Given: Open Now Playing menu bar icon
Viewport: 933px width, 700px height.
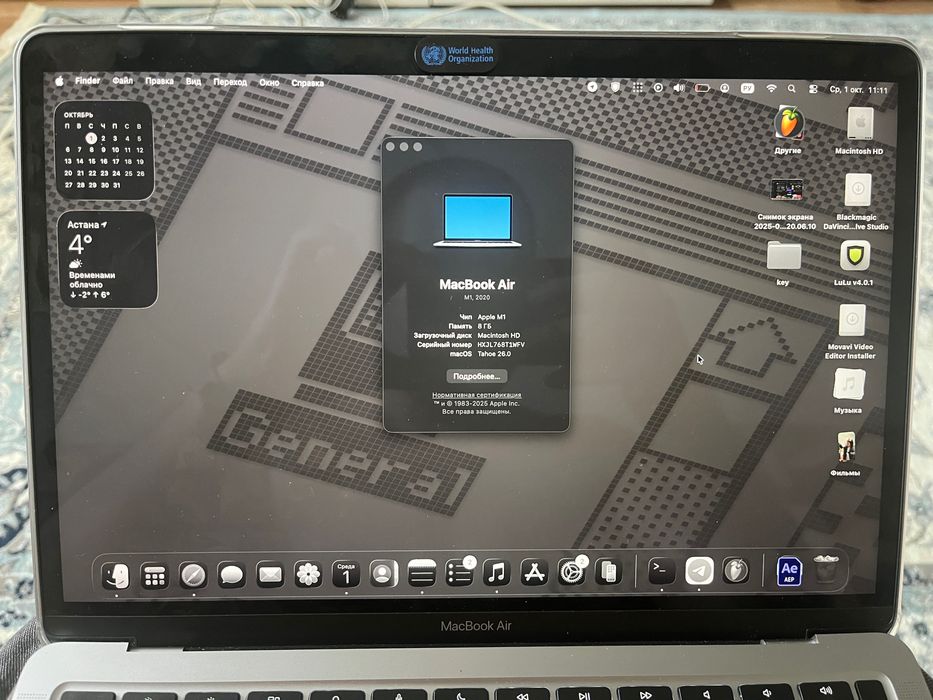Looking at the screenshot, I should coord(658,88).
